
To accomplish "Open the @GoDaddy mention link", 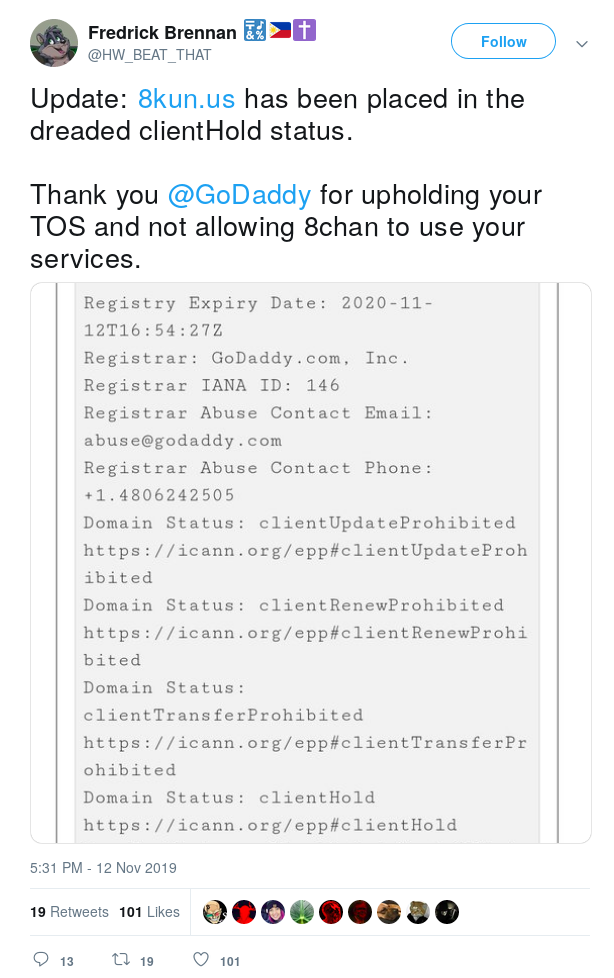I will click(x=239, y=195).
